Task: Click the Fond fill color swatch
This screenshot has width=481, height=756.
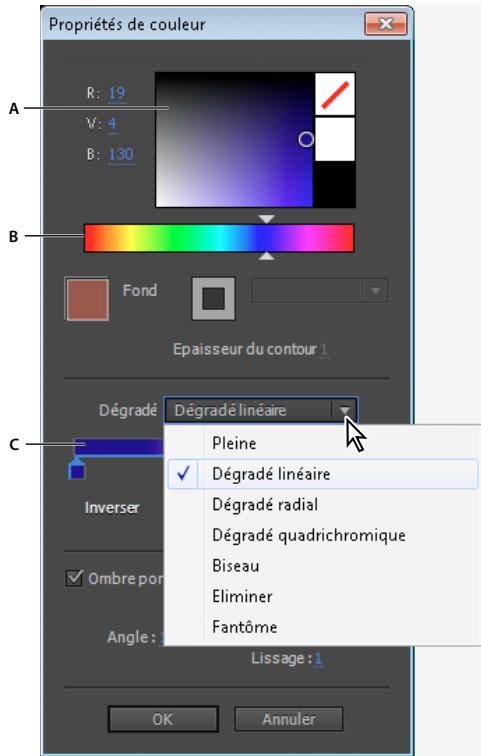Action: point(87,299)
